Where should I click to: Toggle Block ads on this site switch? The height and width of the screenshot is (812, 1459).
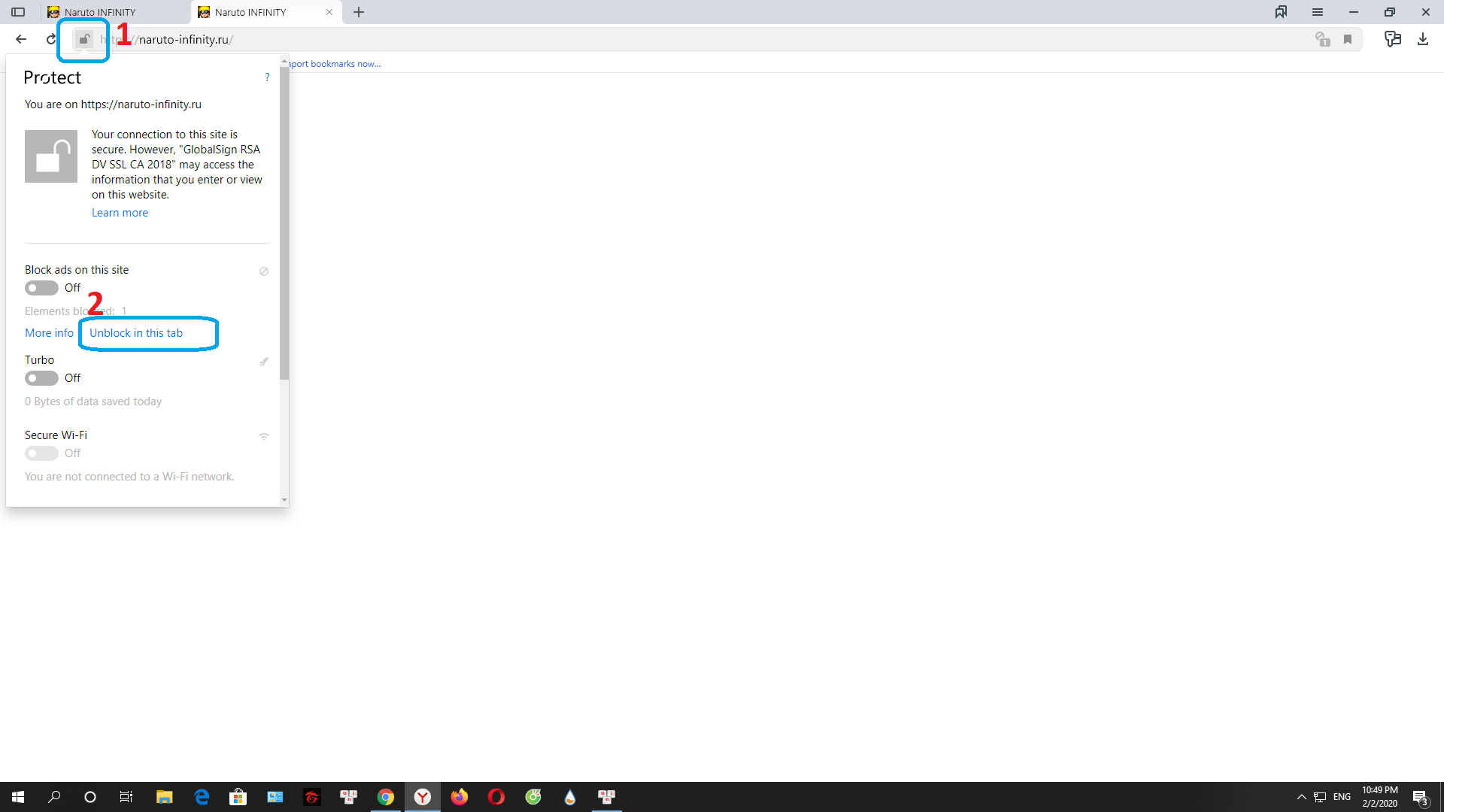(41, 288)
